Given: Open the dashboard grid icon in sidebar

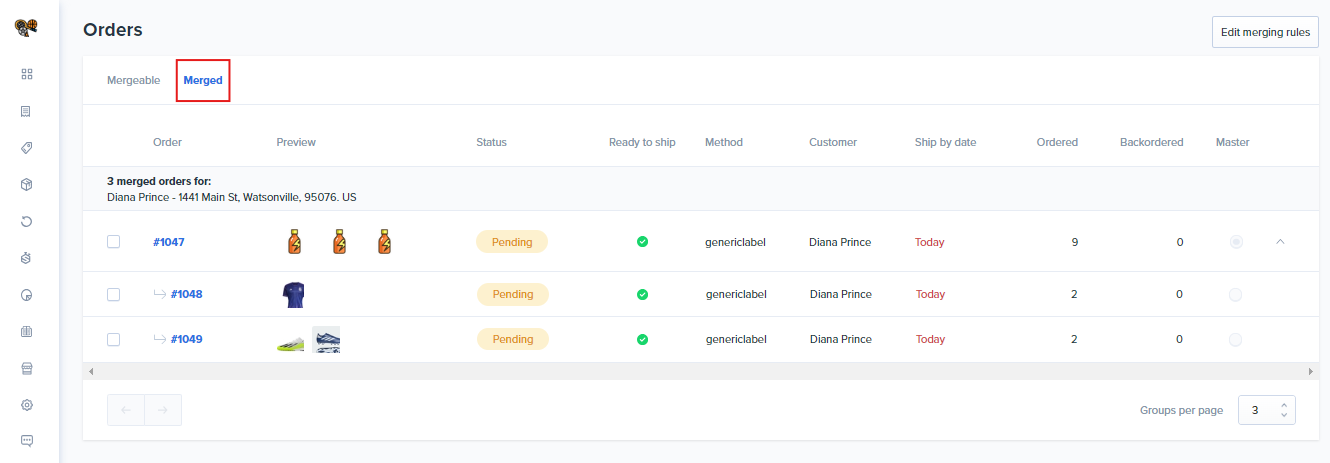Looking at the screenshot, I should (x=27, y=74).
